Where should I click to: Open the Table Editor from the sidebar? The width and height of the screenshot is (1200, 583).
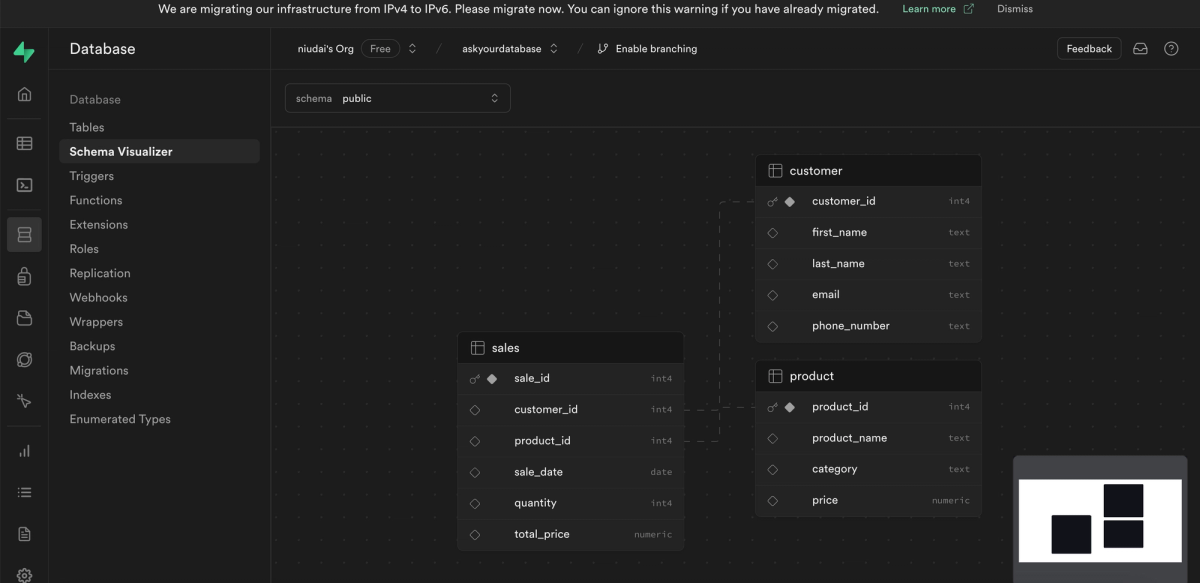coord(24,142)
